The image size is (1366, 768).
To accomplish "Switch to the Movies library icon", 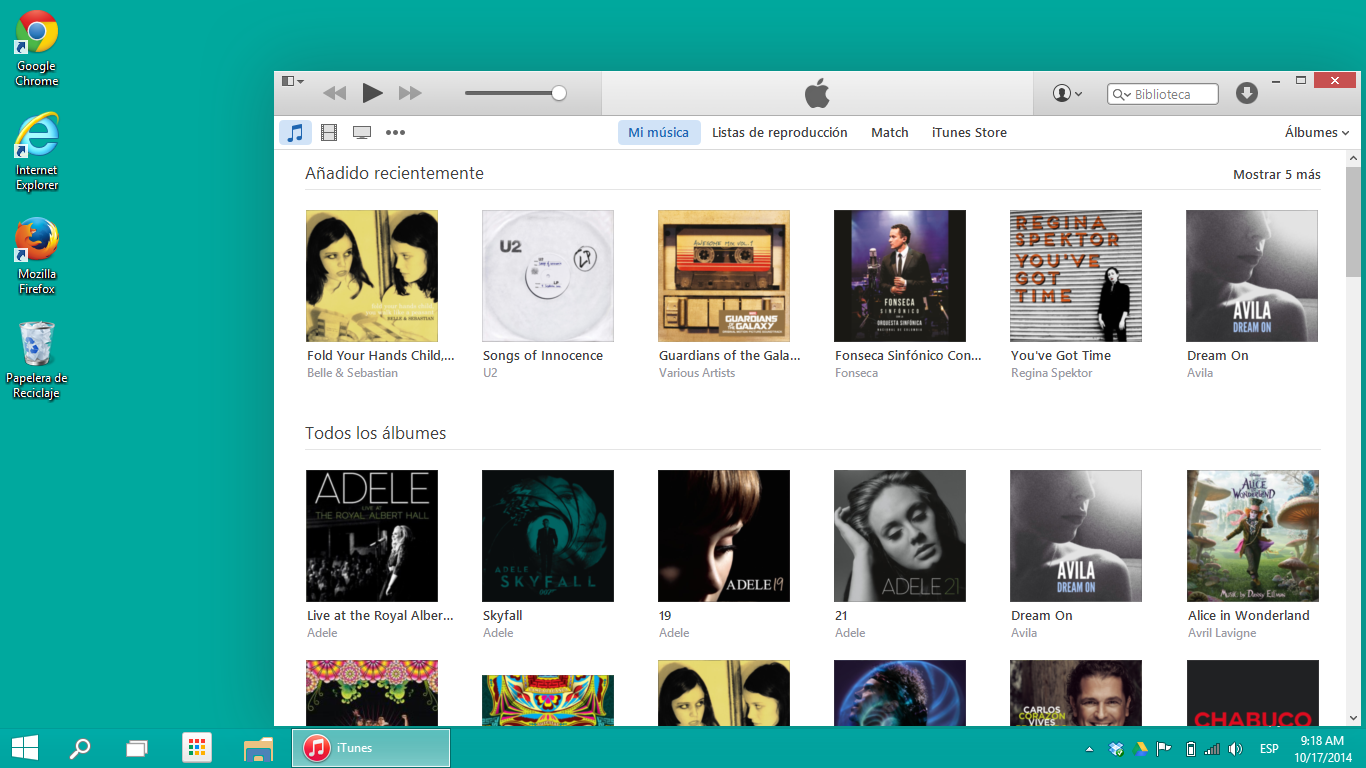I will pyautogui.click(x=329, y=132).
